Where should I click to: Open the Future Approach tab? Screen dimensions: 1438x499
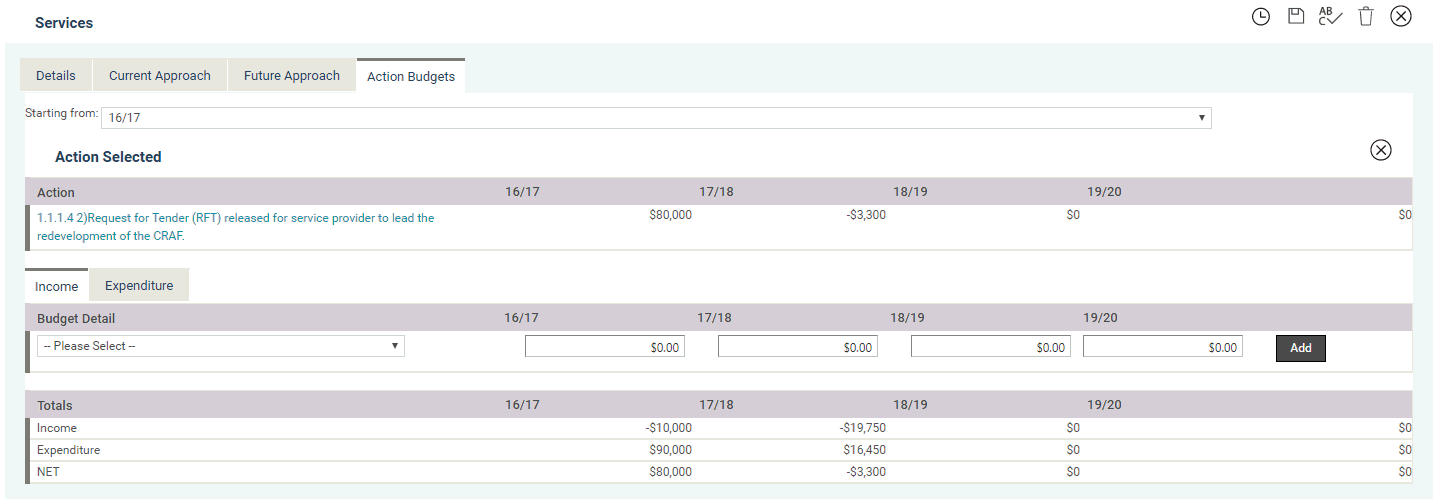(292, 76)
